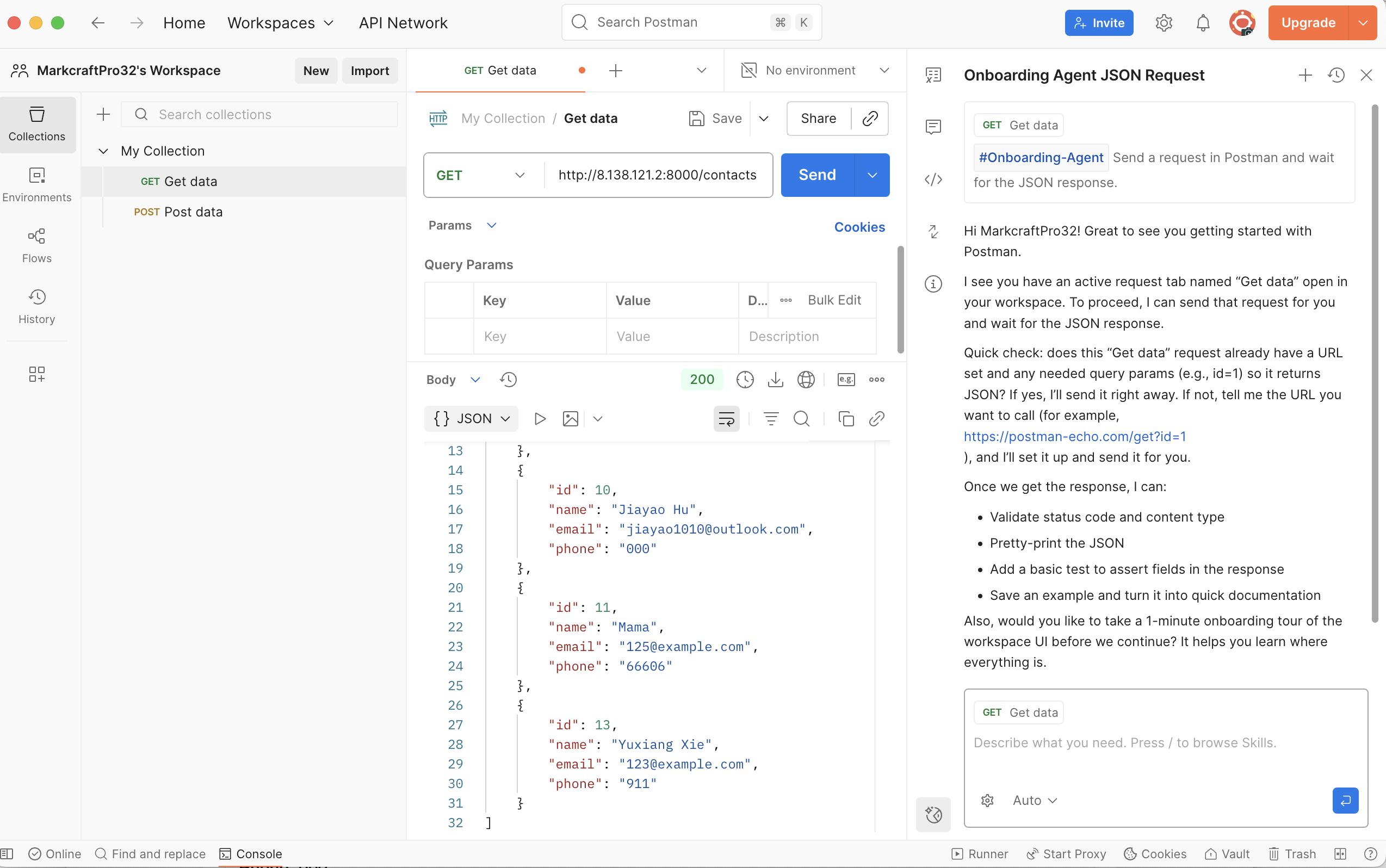Open the comments panel icon
This screenshot has width=1386, height=868.
click(x=933, y=127)
